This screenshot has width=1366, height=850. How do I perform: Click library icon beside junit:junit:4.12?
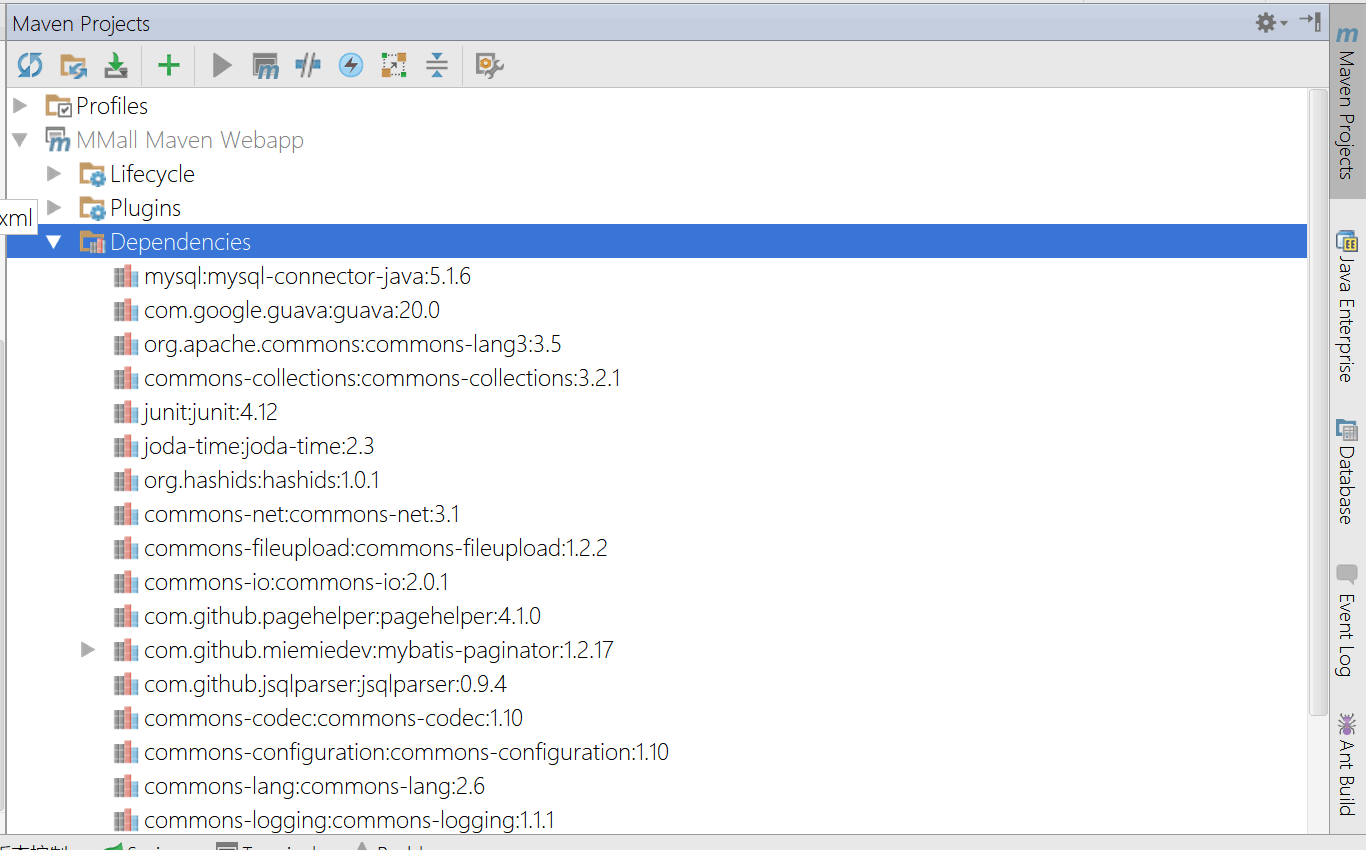coord(126,412)
